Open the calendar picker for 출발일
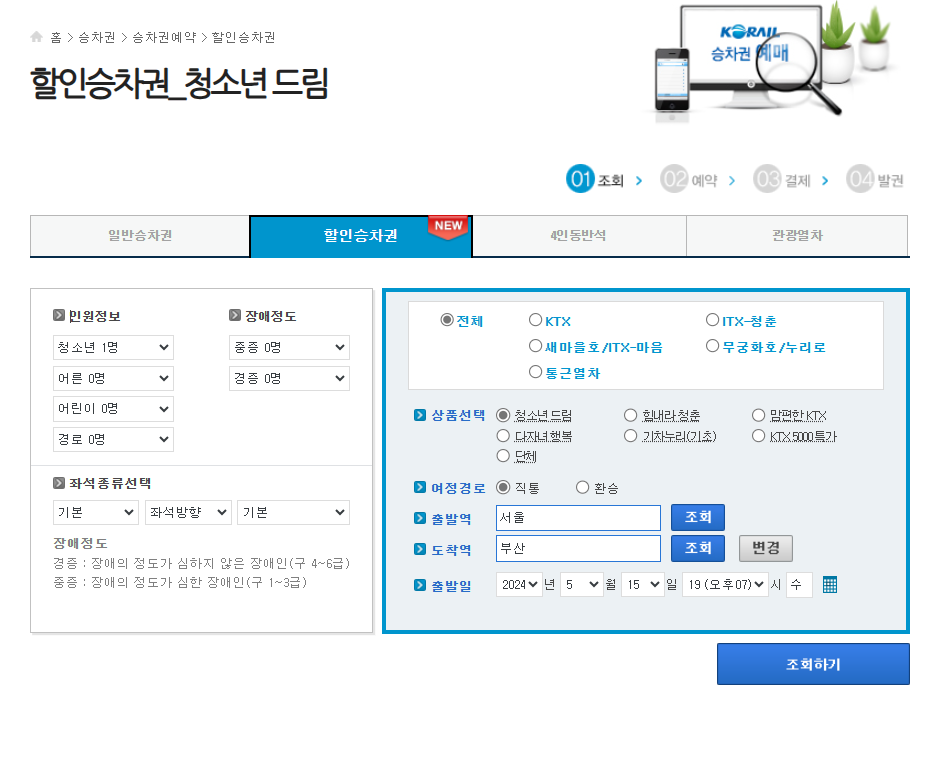This screenshot has height=780, width=931. [x=830, y=584]
